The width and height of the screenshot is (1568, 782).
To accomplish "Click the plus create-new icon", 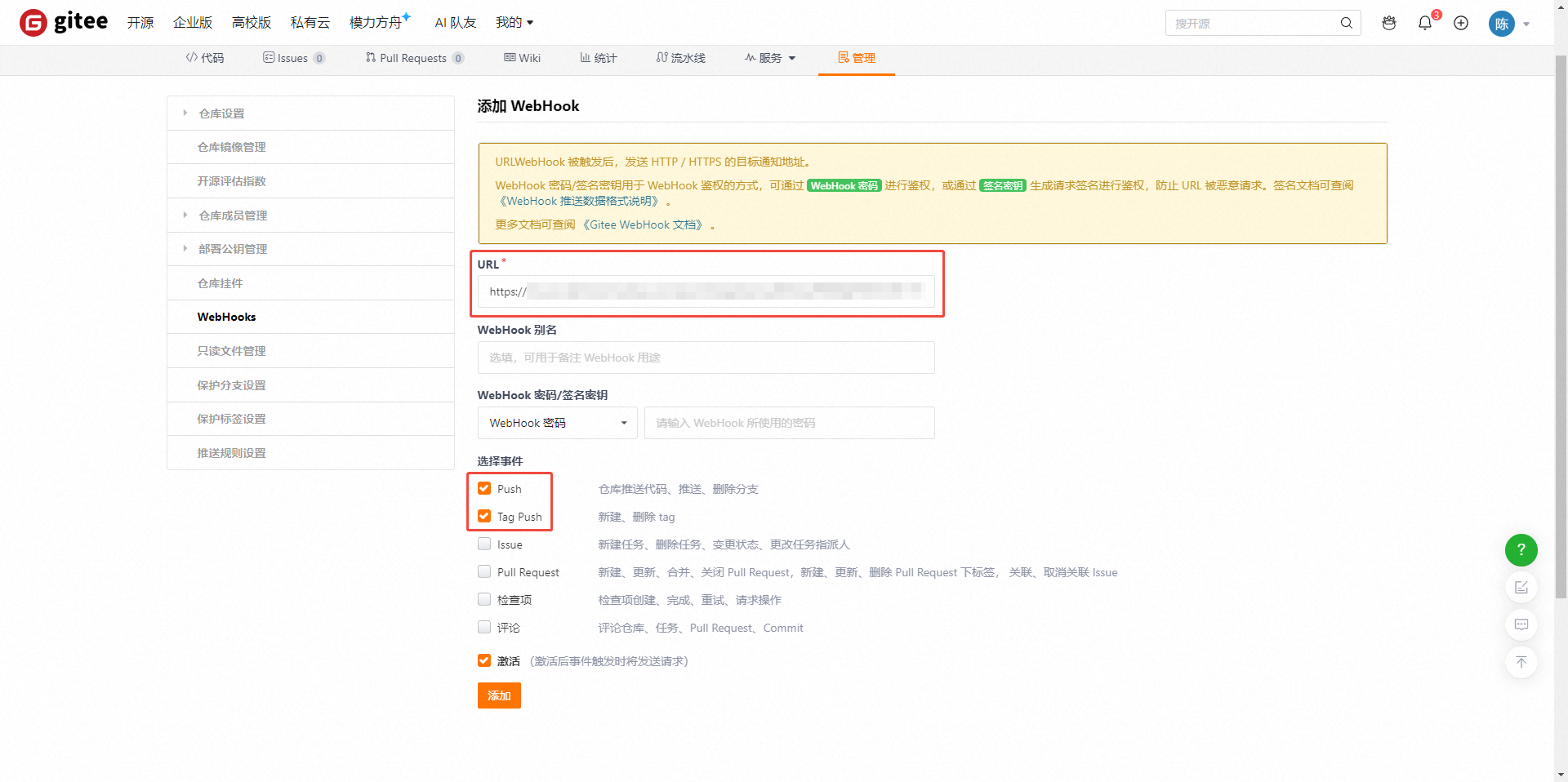I will [x=1461, y=23].
